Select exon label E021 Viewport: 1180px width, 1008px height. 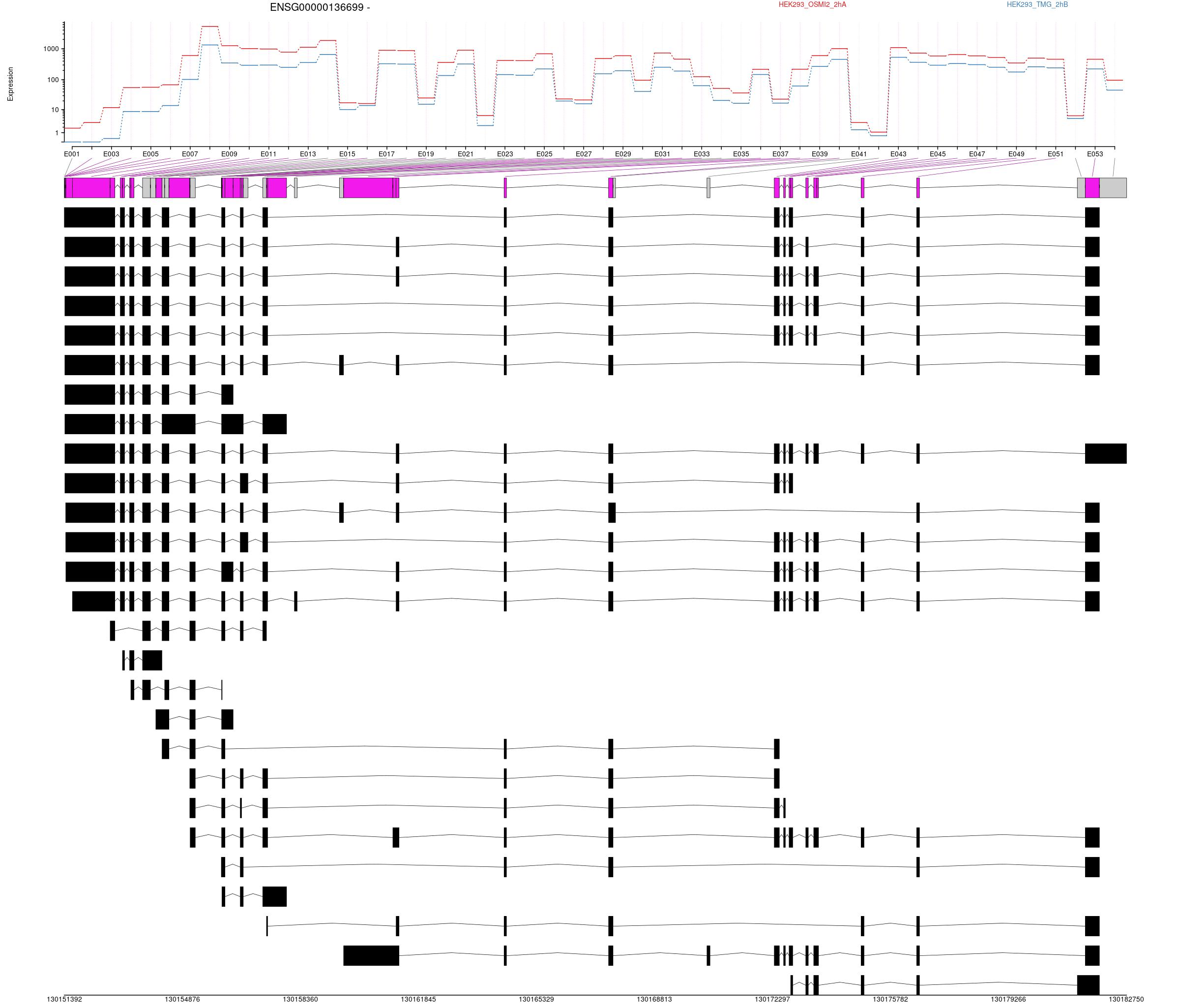465,154
